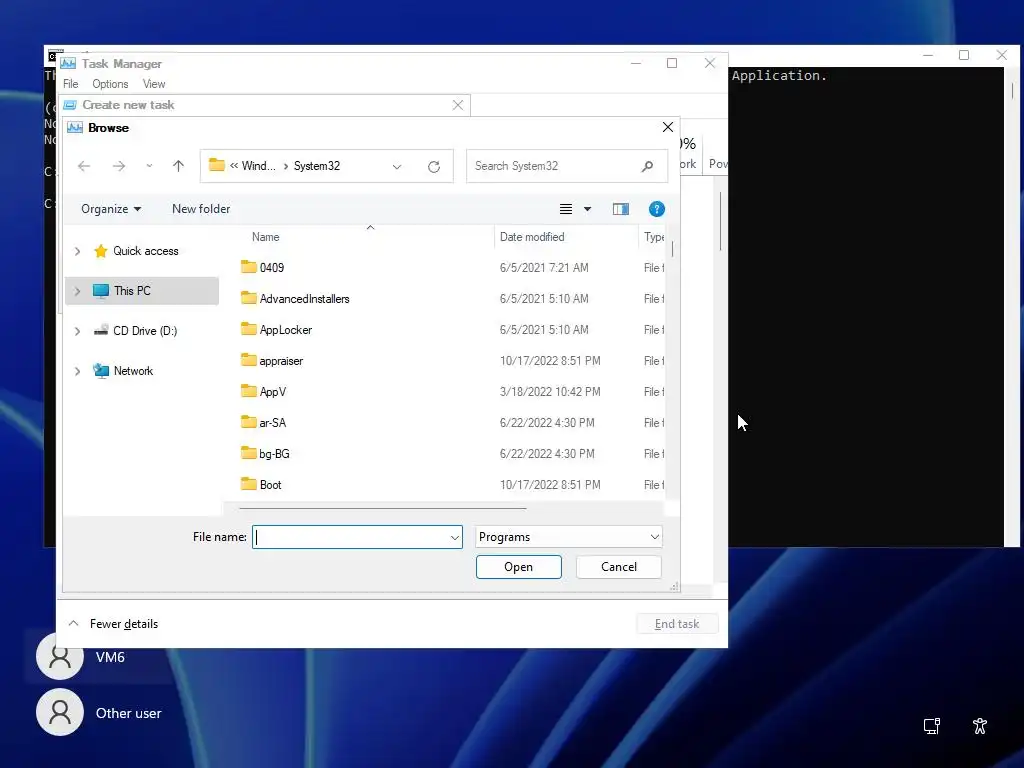
Task: Open the Accessibility options icon
Action: tap(980, 726)
